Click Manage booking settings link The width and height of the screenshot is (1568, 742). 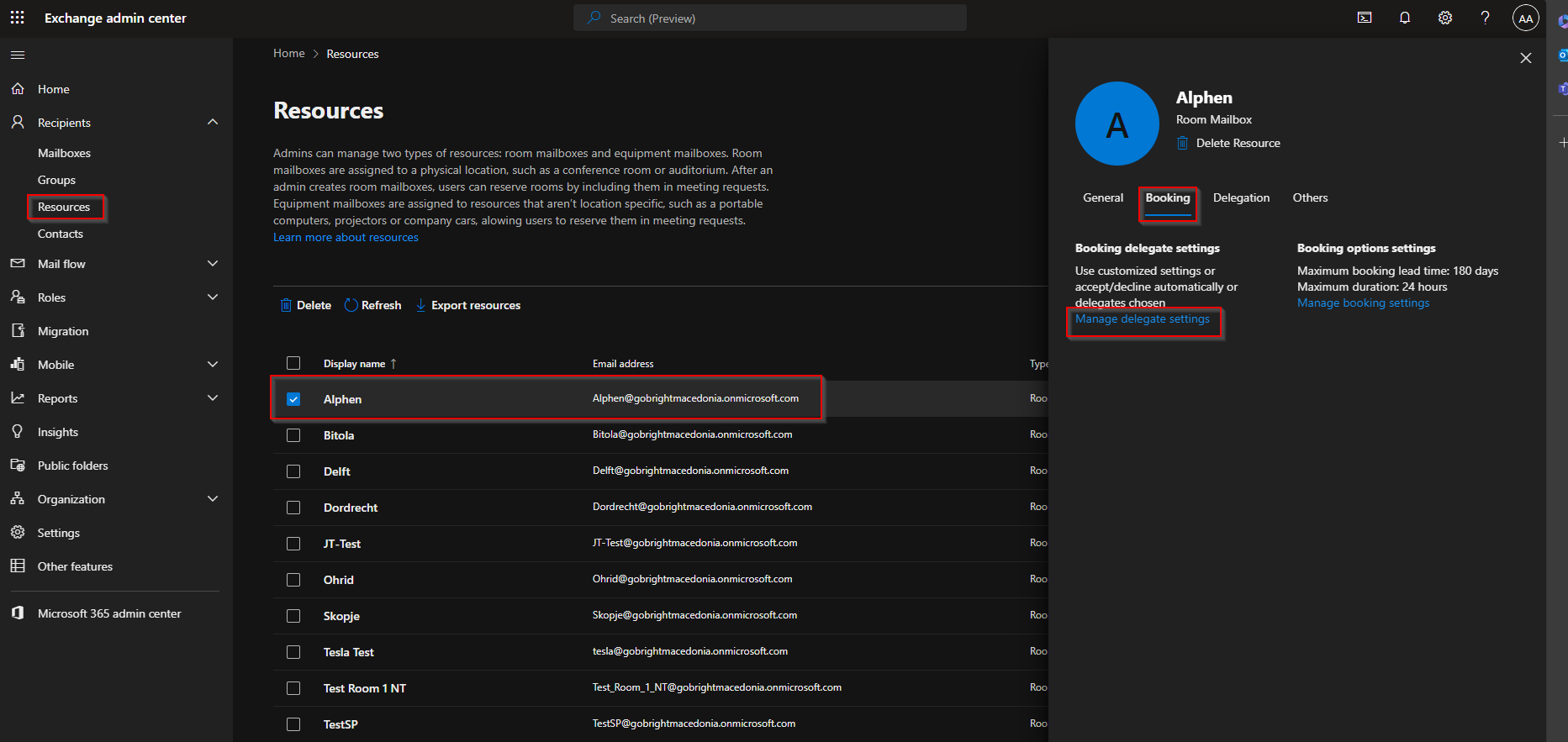tap(1363, 303)
